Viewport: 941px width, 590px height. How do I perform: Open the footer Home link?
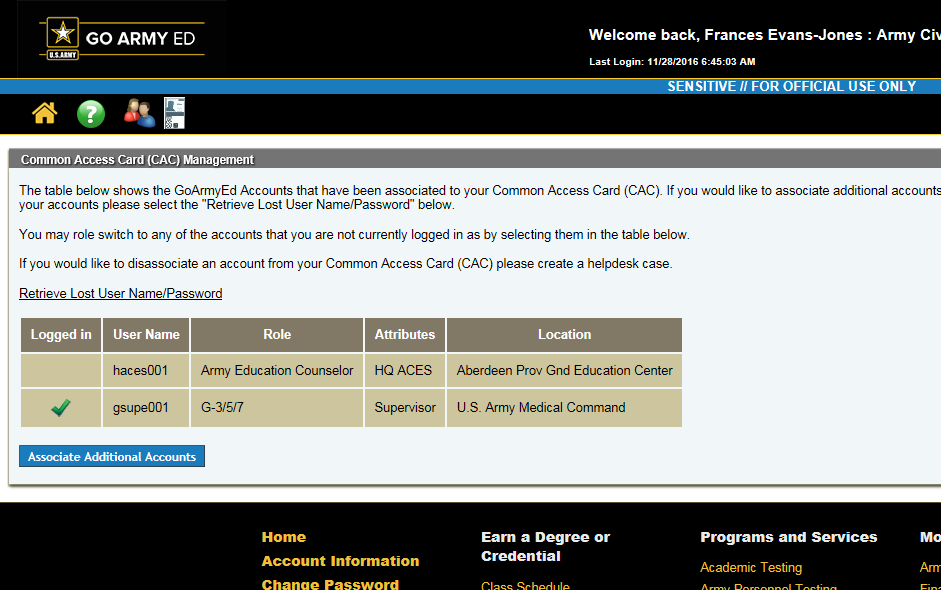click(284, 537)
